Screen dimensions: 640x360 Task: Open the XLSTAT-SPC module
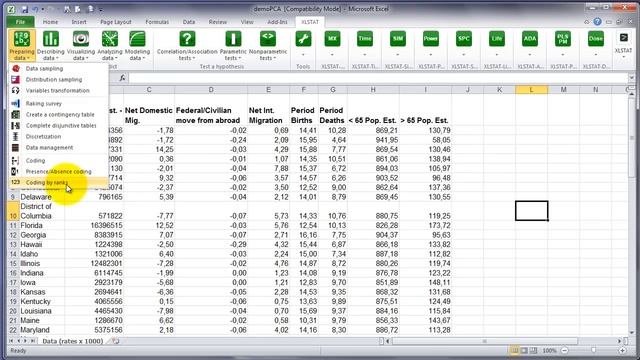coord(464,44)
